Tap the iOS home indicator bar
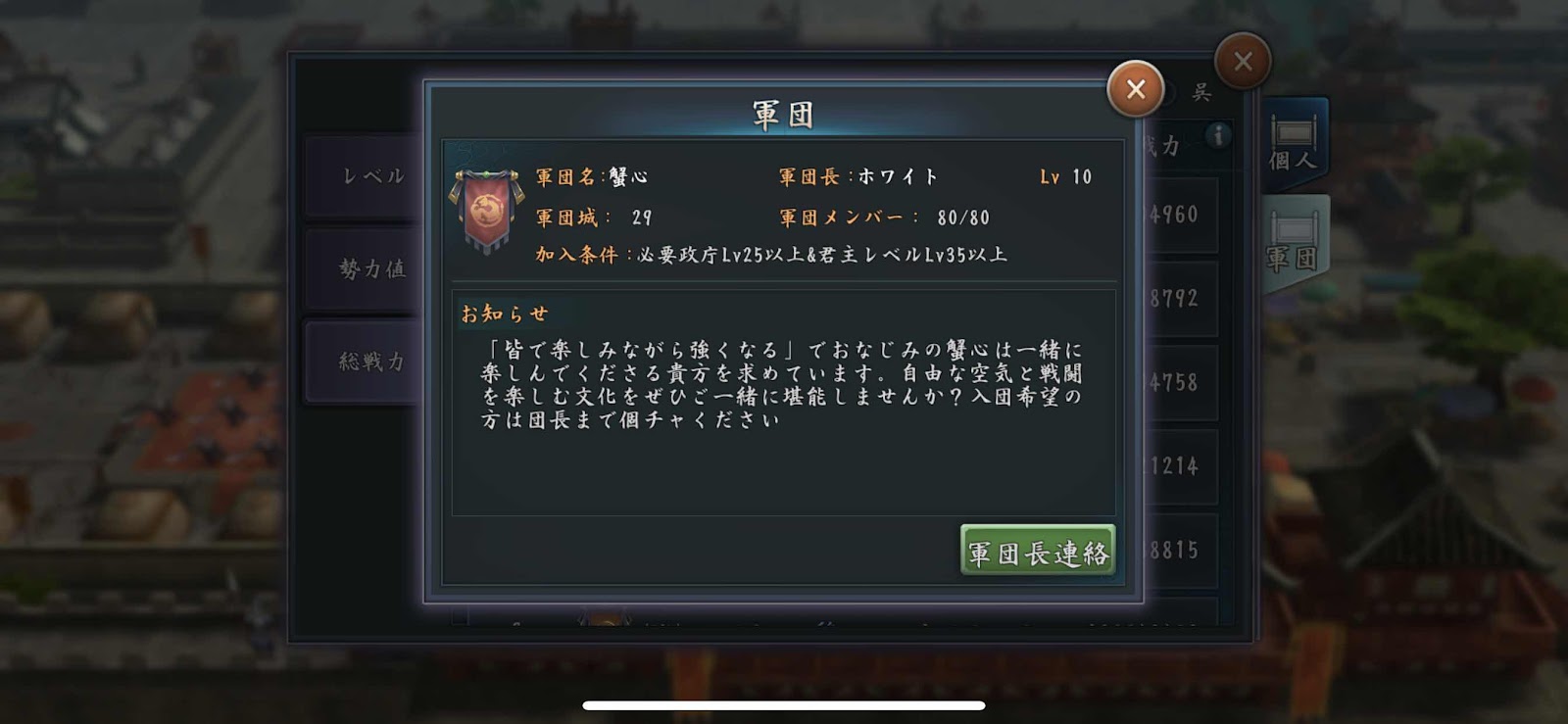Screen dimensions: 1568x724 784,705
